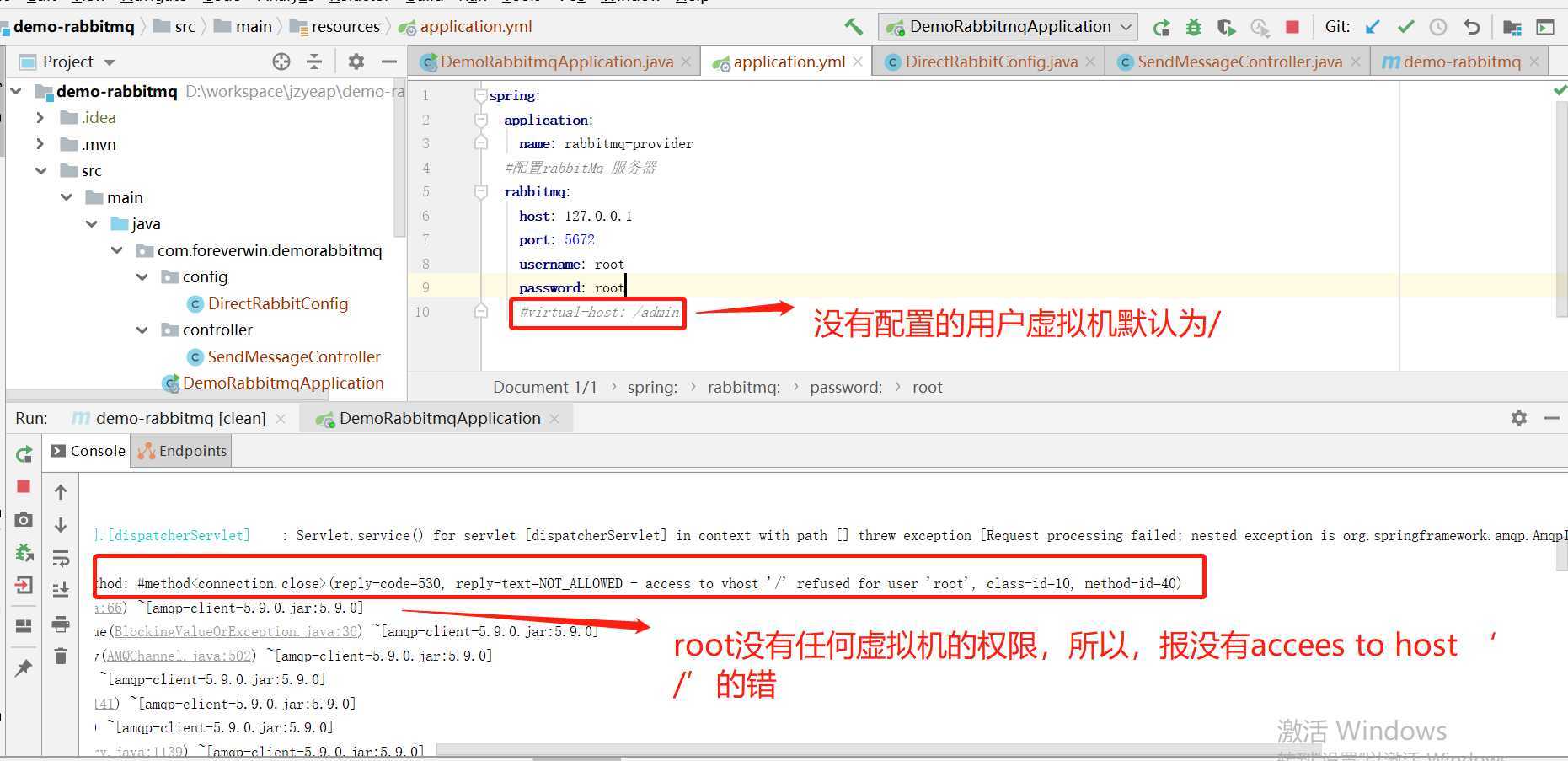Stop process in the Run panel

point(24,486)
